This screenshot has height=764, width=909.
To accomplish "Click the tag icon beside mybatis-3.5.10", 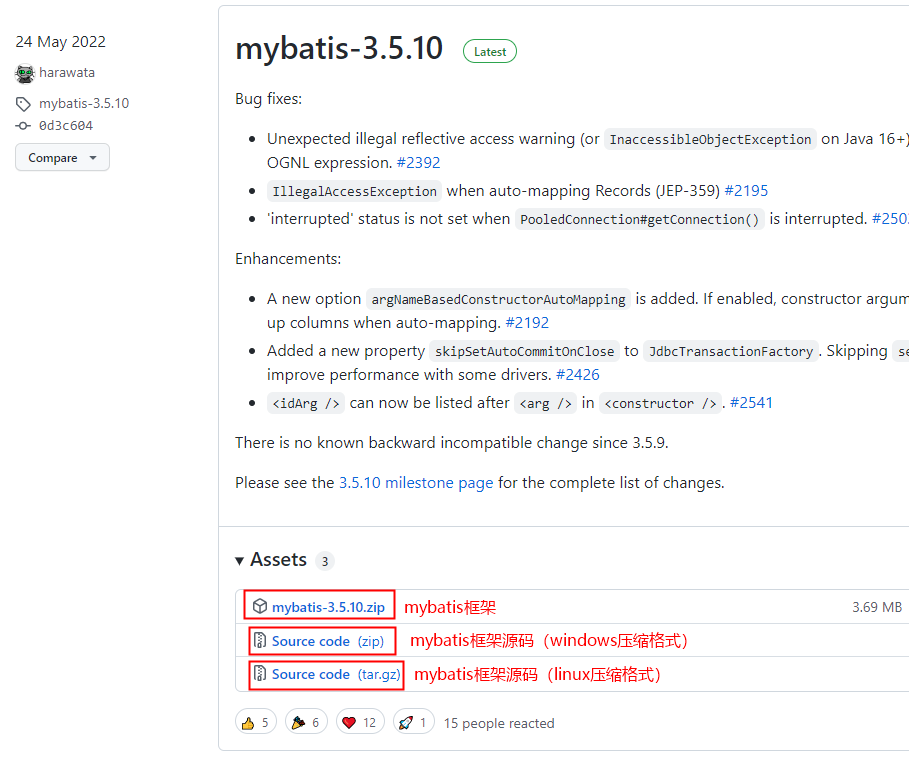I will pos(24,104).
